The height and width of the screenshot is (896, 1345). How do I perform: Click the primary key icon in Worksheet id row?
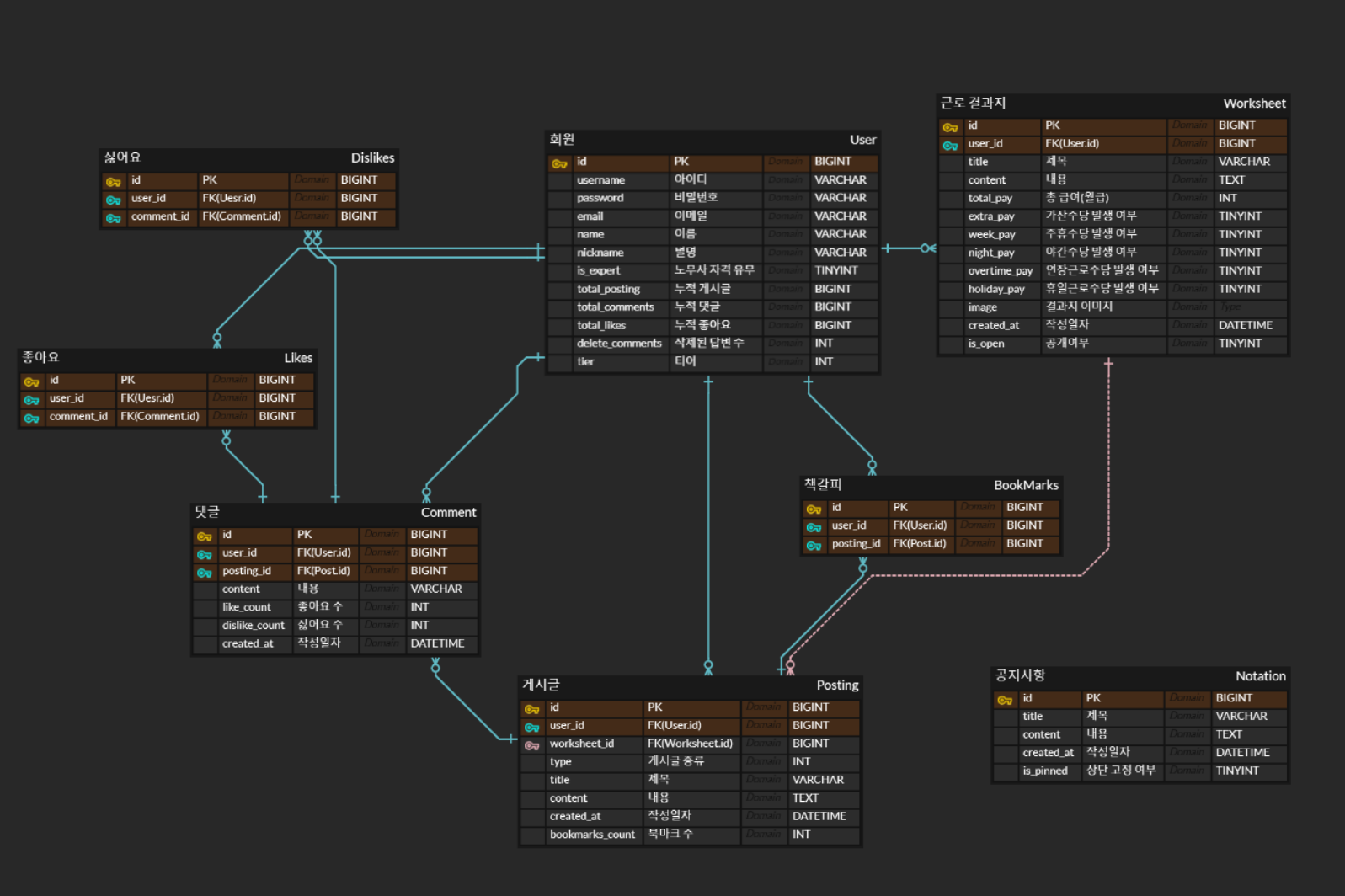(x=950, y=126)
